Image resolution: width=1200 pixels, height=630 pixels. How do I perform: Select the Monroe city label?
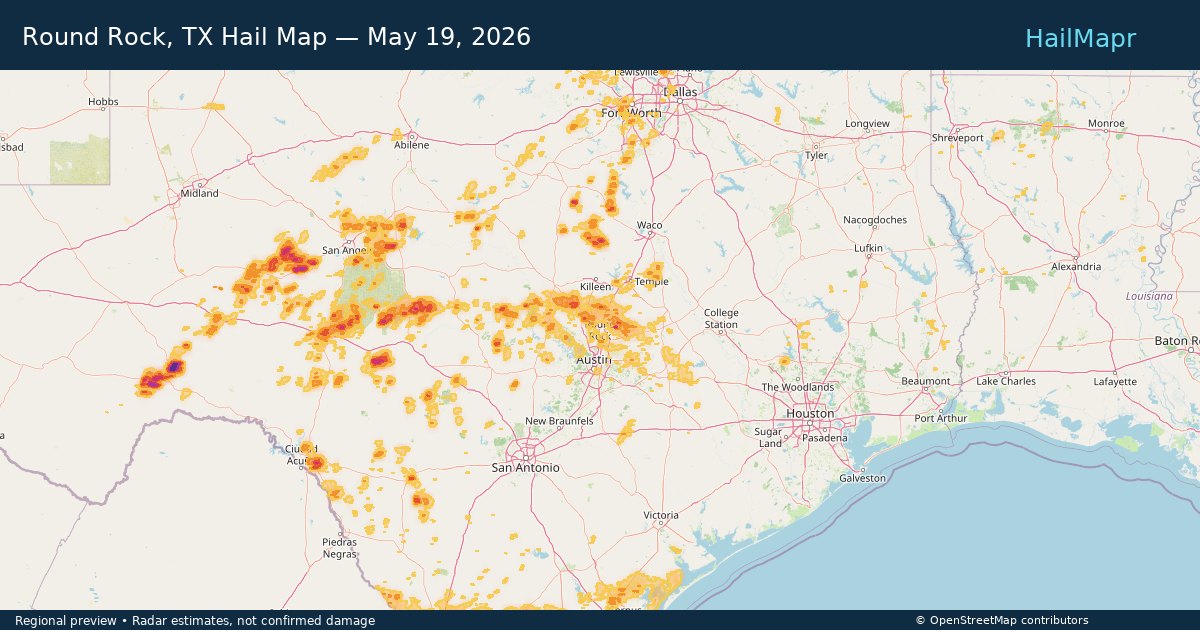tap(1106, 124)
